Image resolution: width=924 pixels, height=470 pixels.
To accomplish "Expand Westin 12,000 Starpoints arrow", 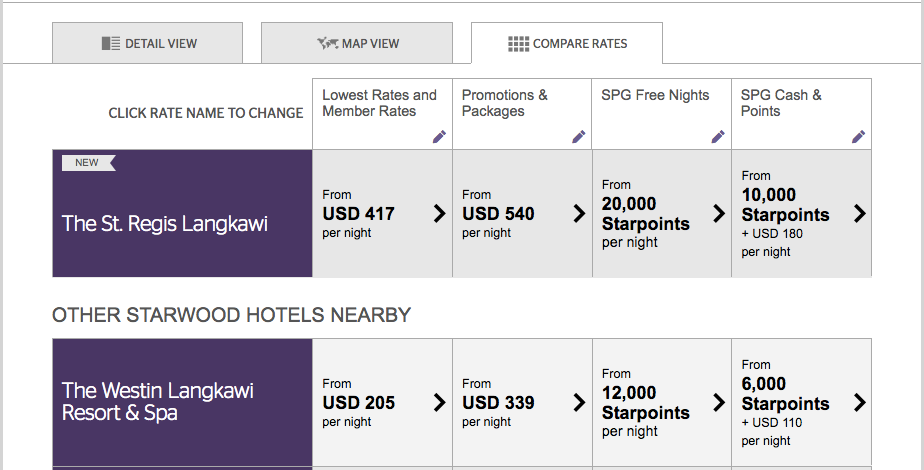I will tap(718, 402).
